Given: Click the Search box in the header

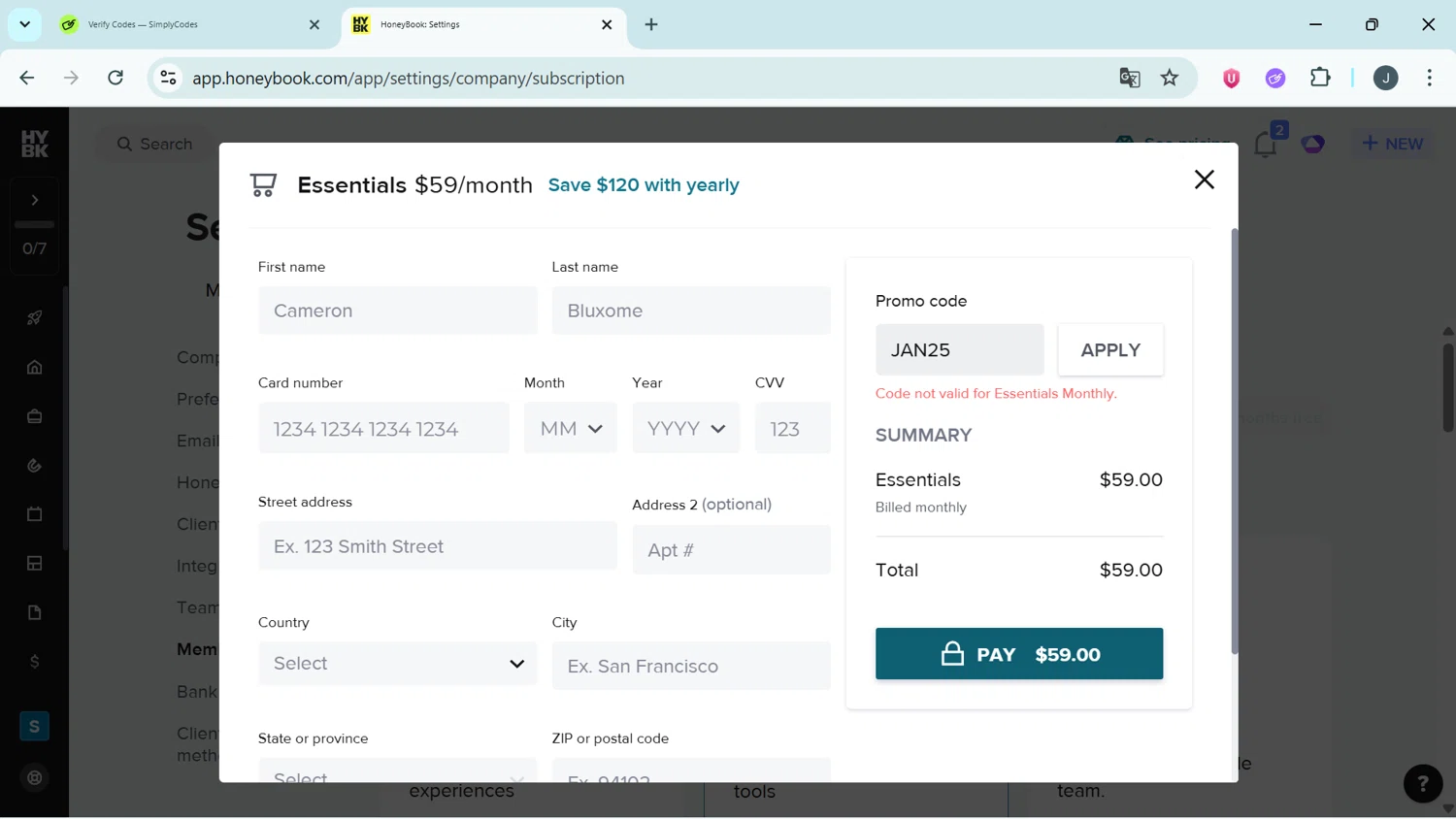Looking at the screenshot, I should tap(155, 144).
